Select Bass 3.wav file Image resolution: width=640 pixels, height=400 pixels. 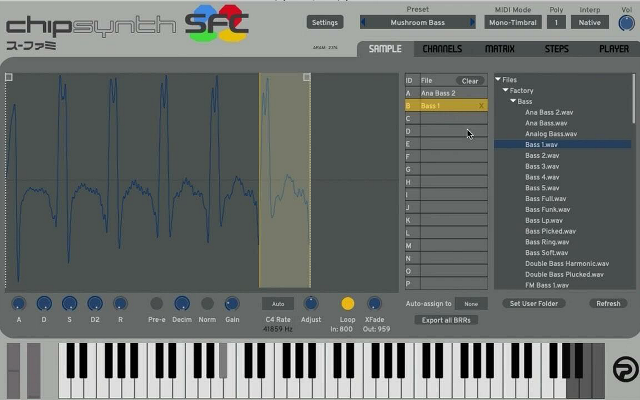pyautogui.click(x=542, y=167)
